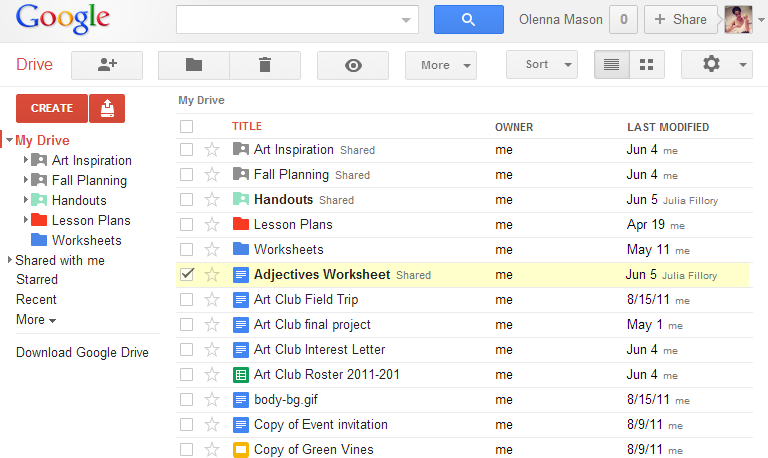The width and height of the screenshot is (768, 458).
Task: Switch to list view
Action: coord(612,65)
